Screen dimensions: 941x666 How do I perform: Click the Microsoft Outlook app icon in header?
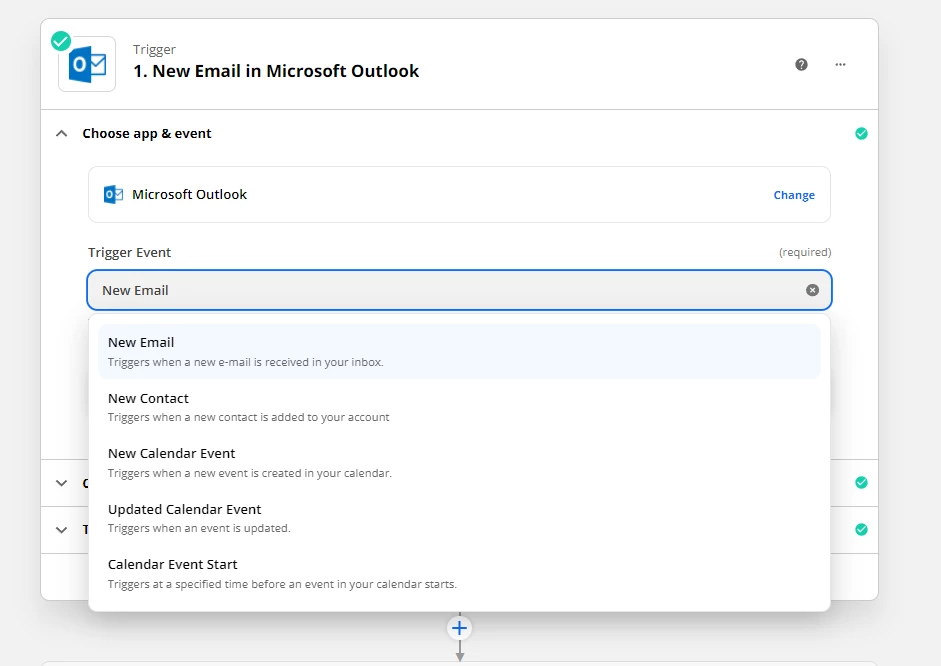[x=87, y=64]
